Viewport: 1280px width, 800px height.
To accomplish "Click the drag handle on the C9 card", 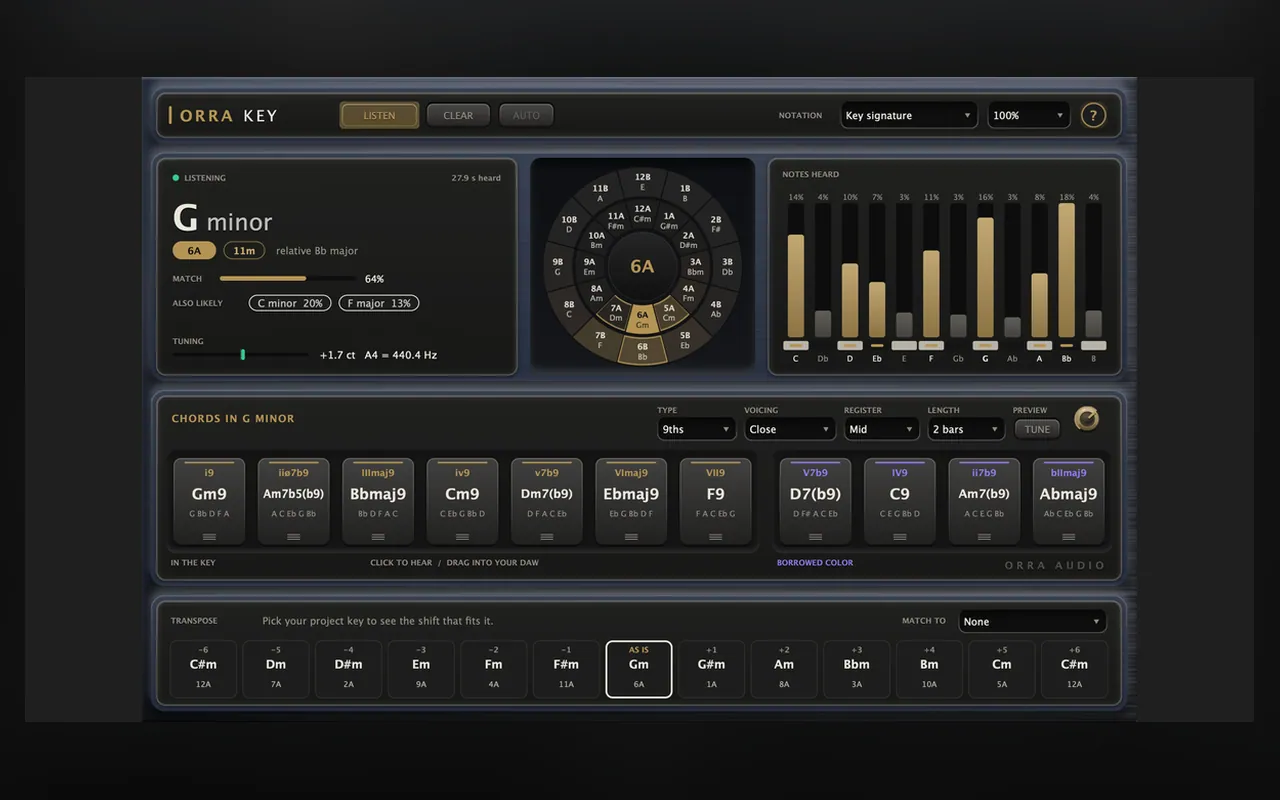I will pyautogui.click(x=900, y=537).
